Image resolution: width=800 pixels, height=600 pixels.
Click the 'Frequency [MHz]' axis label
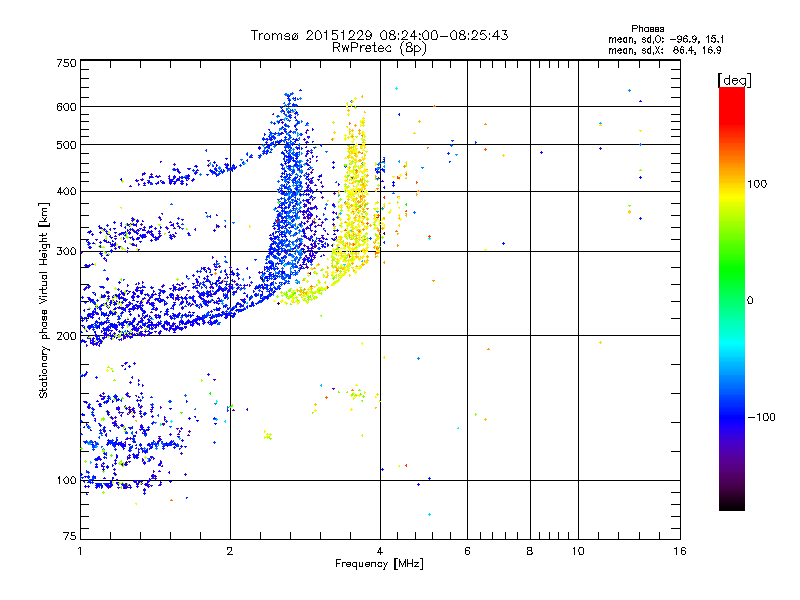379,564
